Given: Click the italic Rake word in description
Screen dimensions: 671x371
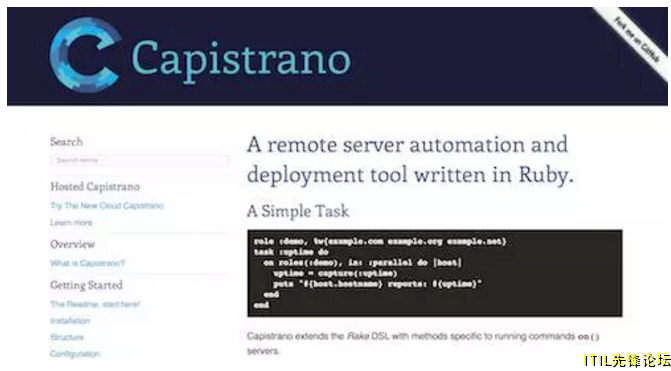Looking at the screenshot, I should (353, 336).
